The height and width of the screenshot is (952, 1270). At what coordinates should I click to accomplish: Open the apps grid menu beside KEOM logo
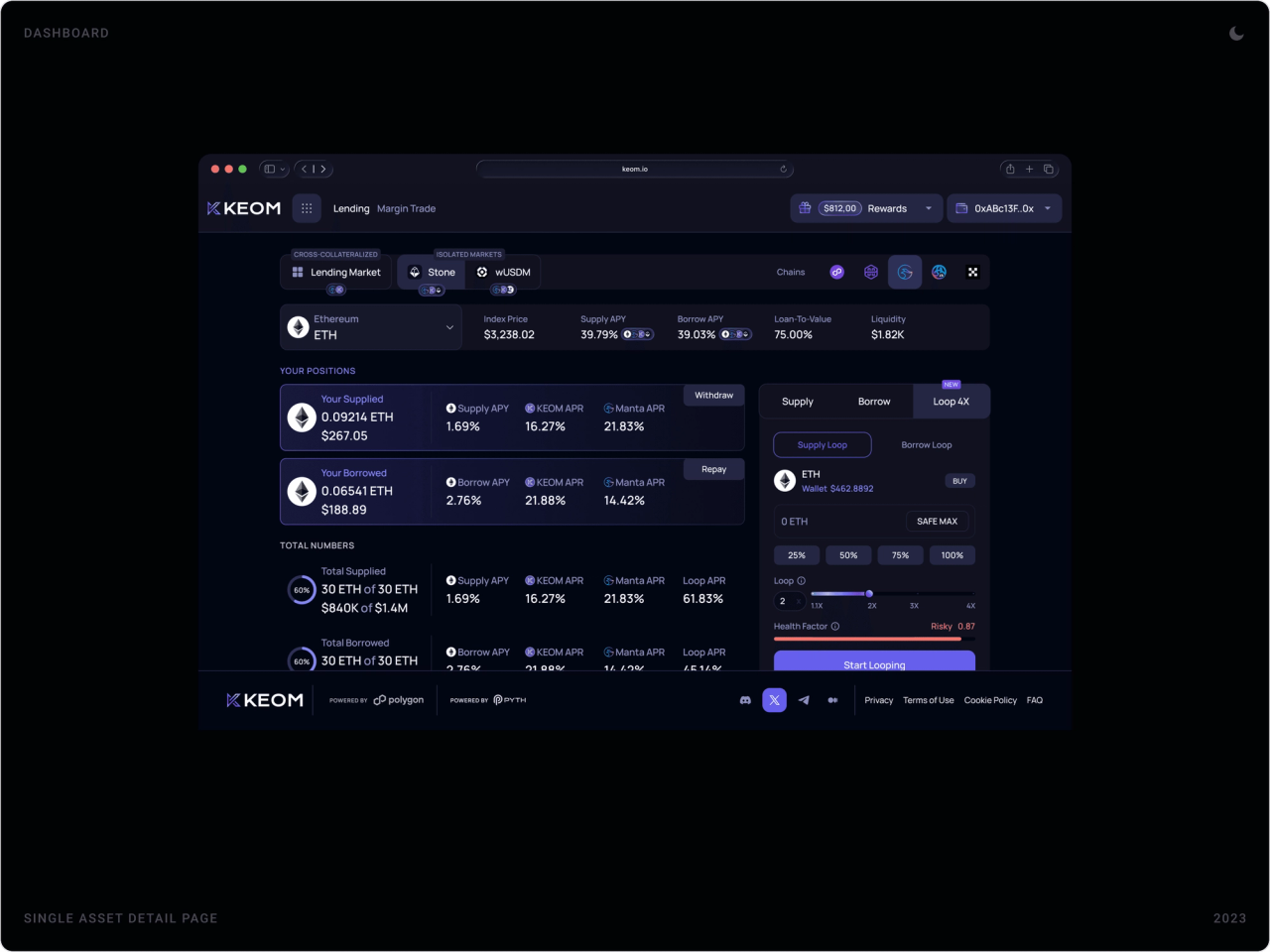[307, 208]
